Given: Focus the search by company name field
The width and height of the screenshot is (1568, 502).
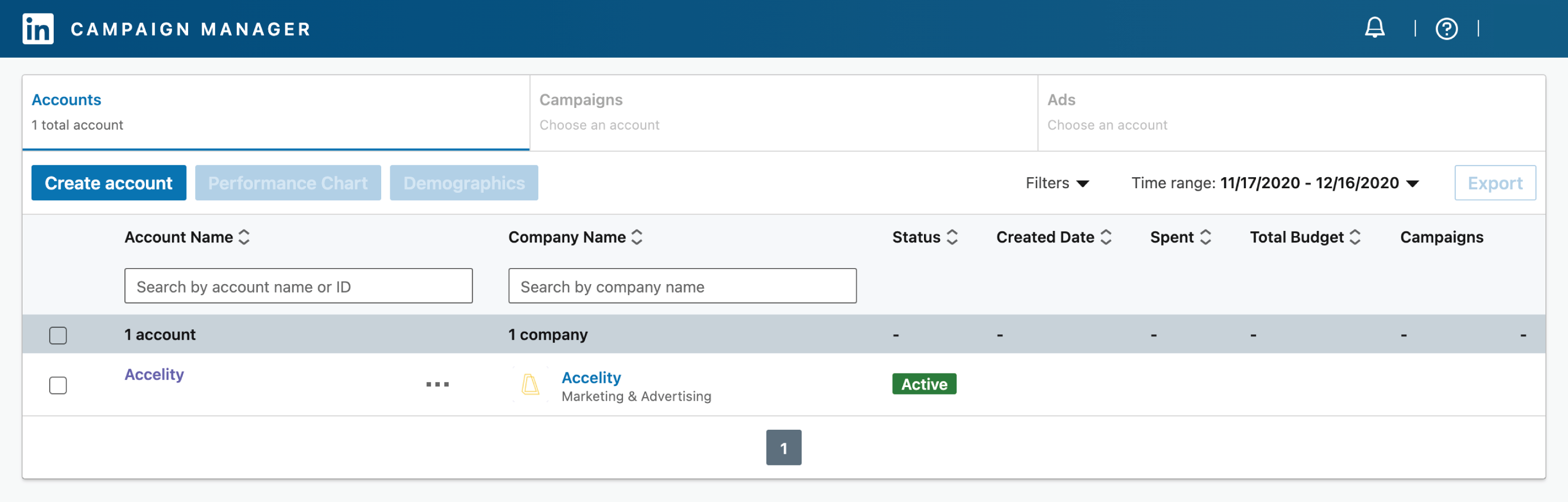Looking at the screenshot, I should pos(682,286).
